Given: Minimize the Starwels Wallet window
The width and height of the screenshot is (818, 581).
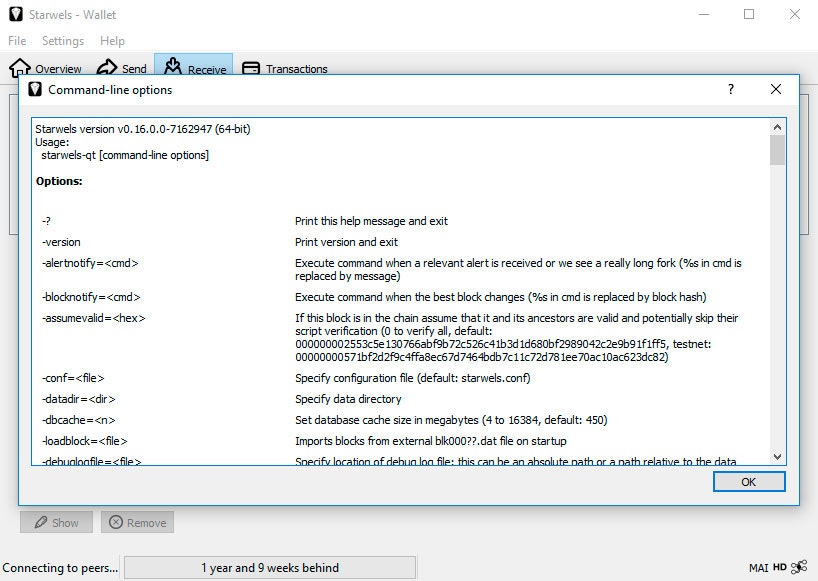Looking at the screenshot, I should pyautogui.click(x=704, y=14).
